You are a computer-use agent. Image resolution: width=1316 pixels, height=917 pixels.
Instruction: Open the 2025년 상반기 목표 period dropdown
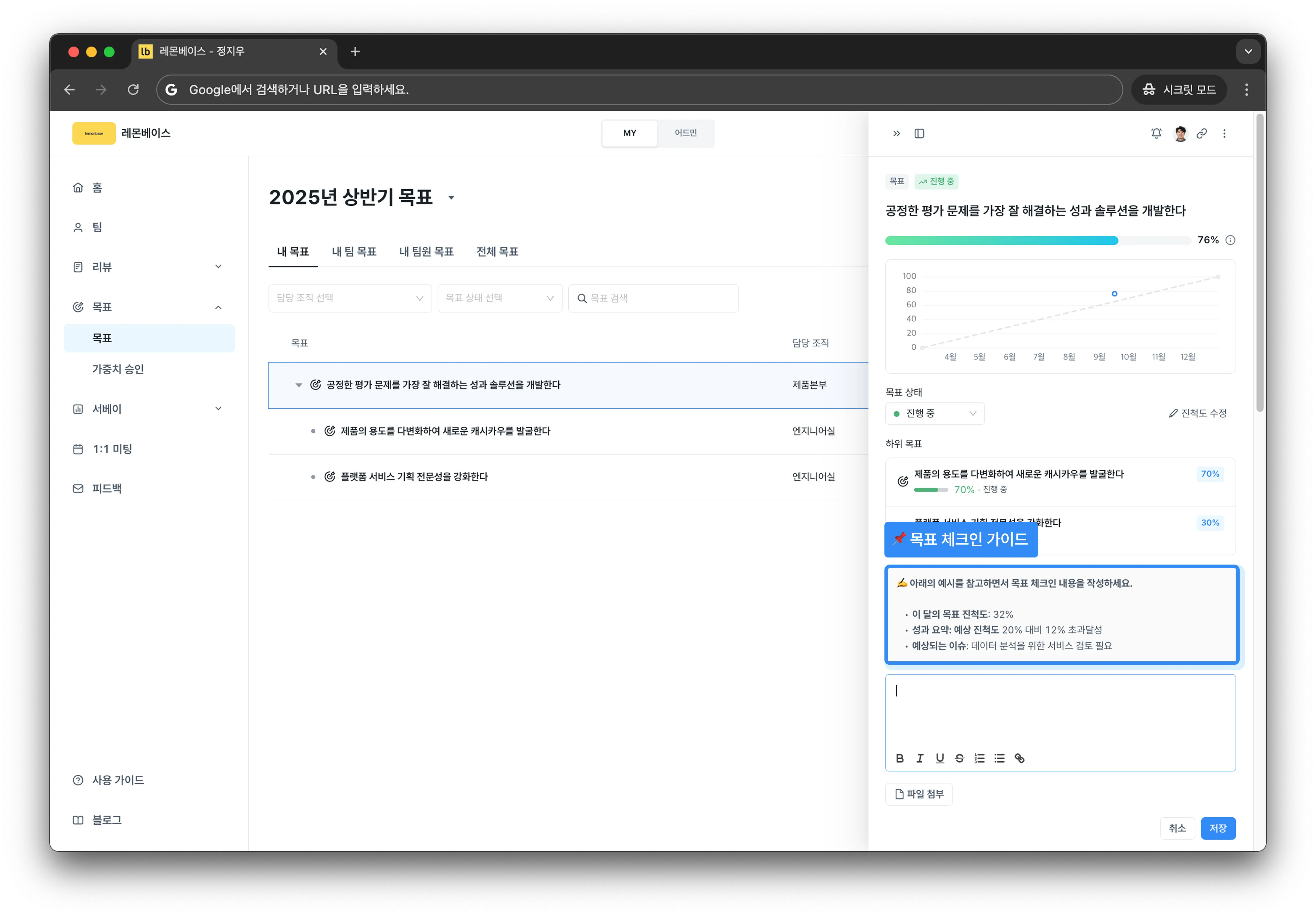451,198
